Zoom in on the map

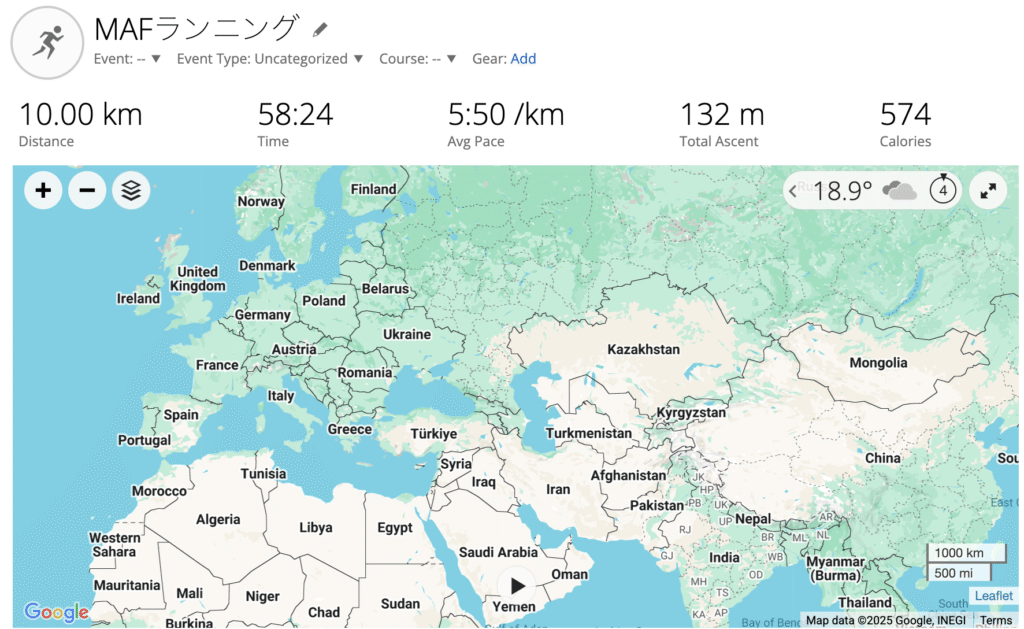pyautogui.click(x=43, y=191)
